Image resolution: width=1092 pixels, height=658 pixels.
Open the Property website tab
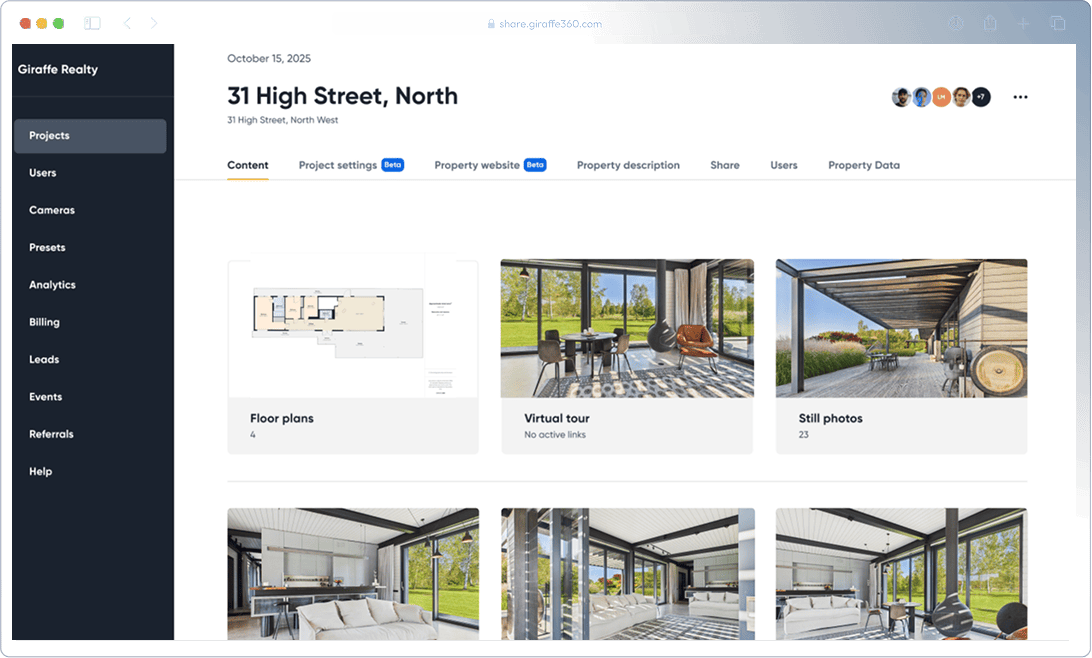point(477,165)
